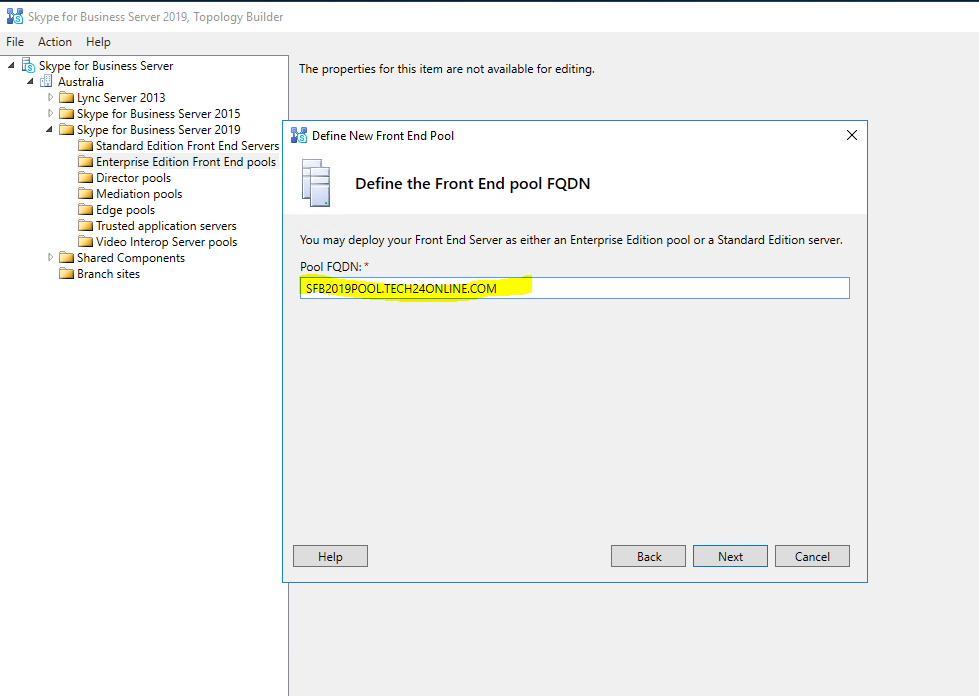Collapse the Skype for Business Server 2019 node

point(51,130)
